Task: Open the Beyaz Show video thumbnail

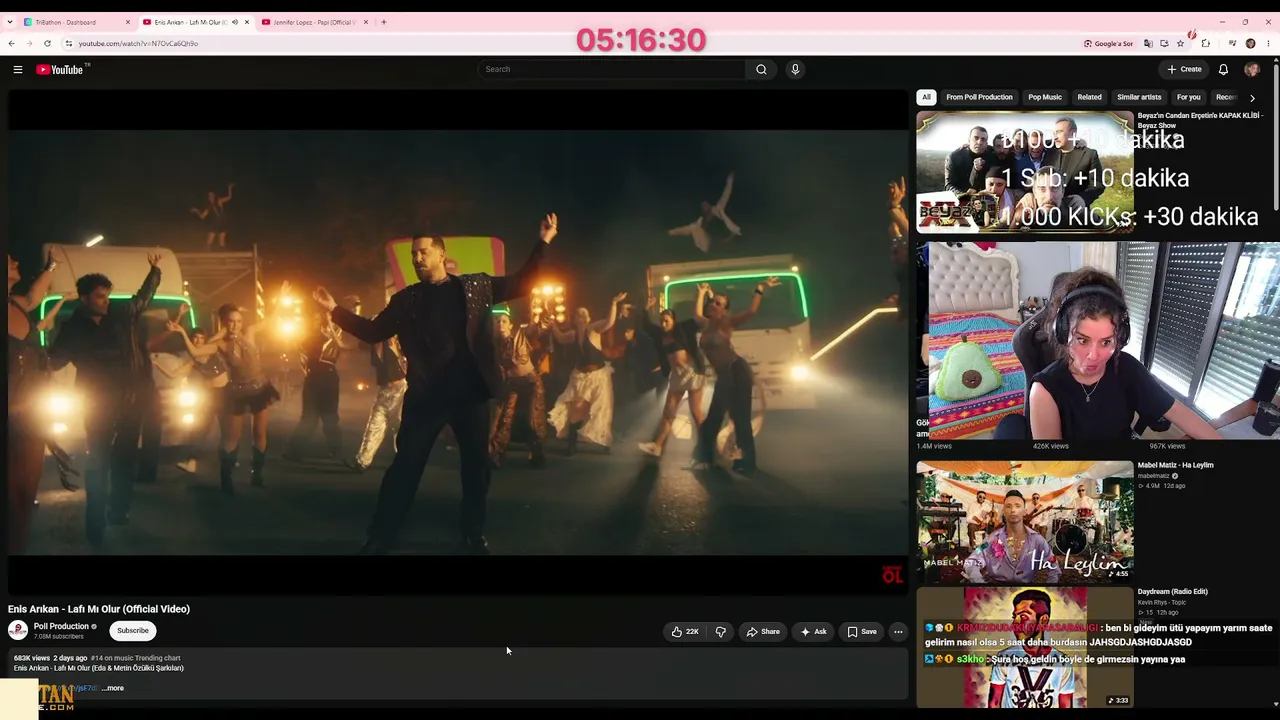Action: pos(1025,171)
